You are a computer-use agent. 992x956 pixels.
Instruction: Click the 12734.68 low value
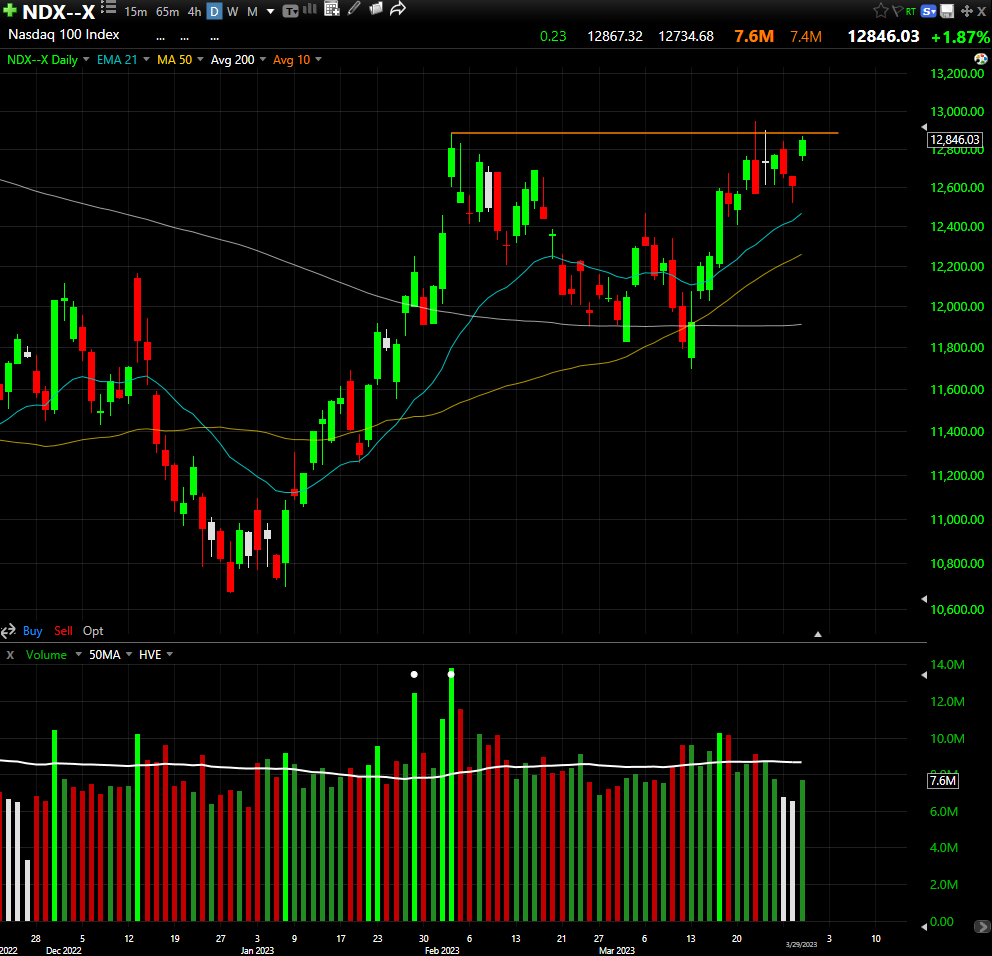(x=686, y=37)
